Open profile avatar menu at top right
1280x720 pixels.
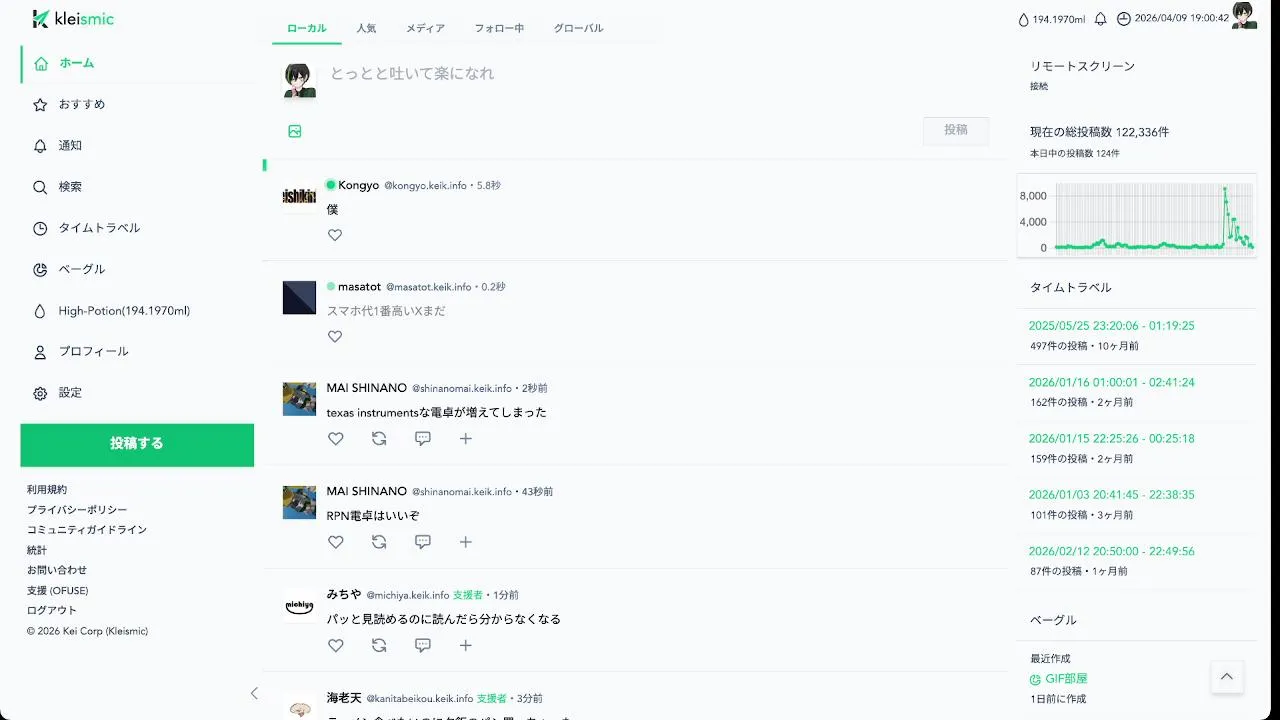coord(1244,16)
